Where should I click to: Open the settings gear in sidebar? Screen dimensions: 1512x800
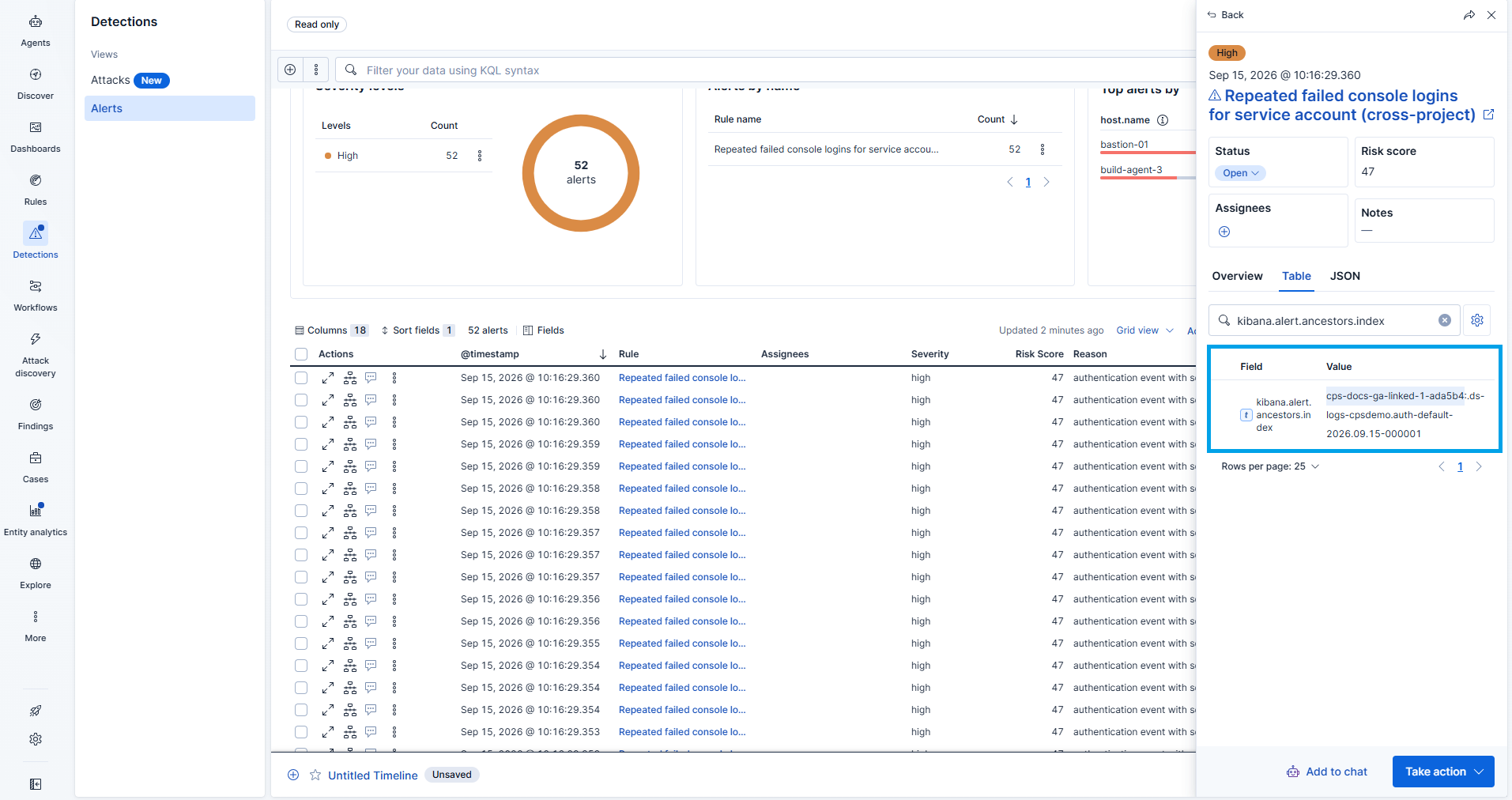point(36,739)
